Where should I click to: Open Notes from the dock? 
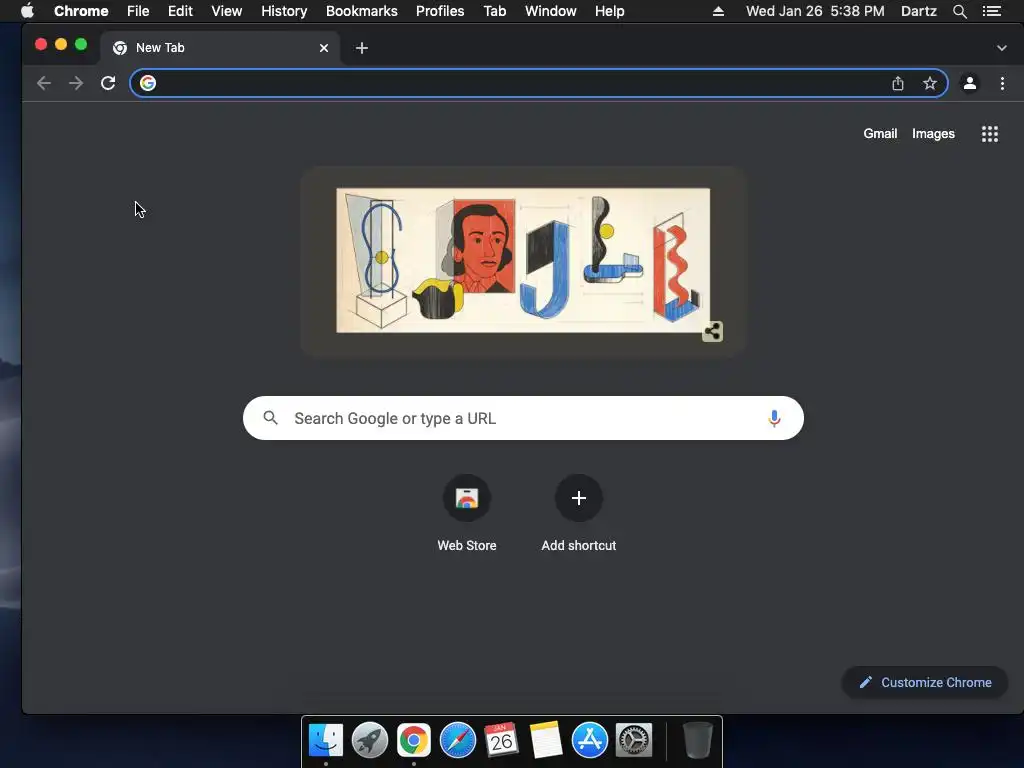tap(546, 741)
